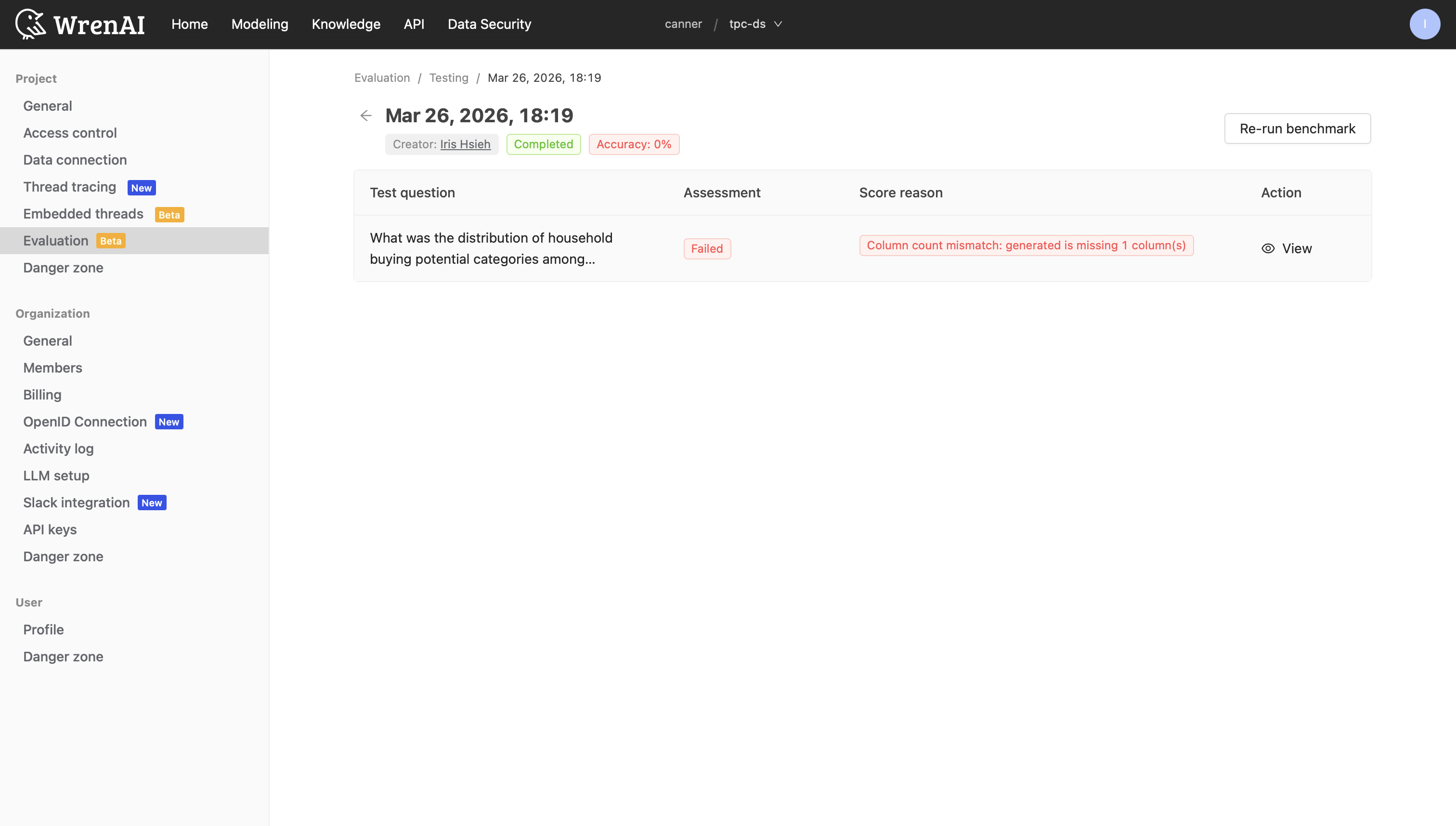Select Thread tracing in the sidebar
The height and width of the screenshot is (826, 1456).
[69, 187]
